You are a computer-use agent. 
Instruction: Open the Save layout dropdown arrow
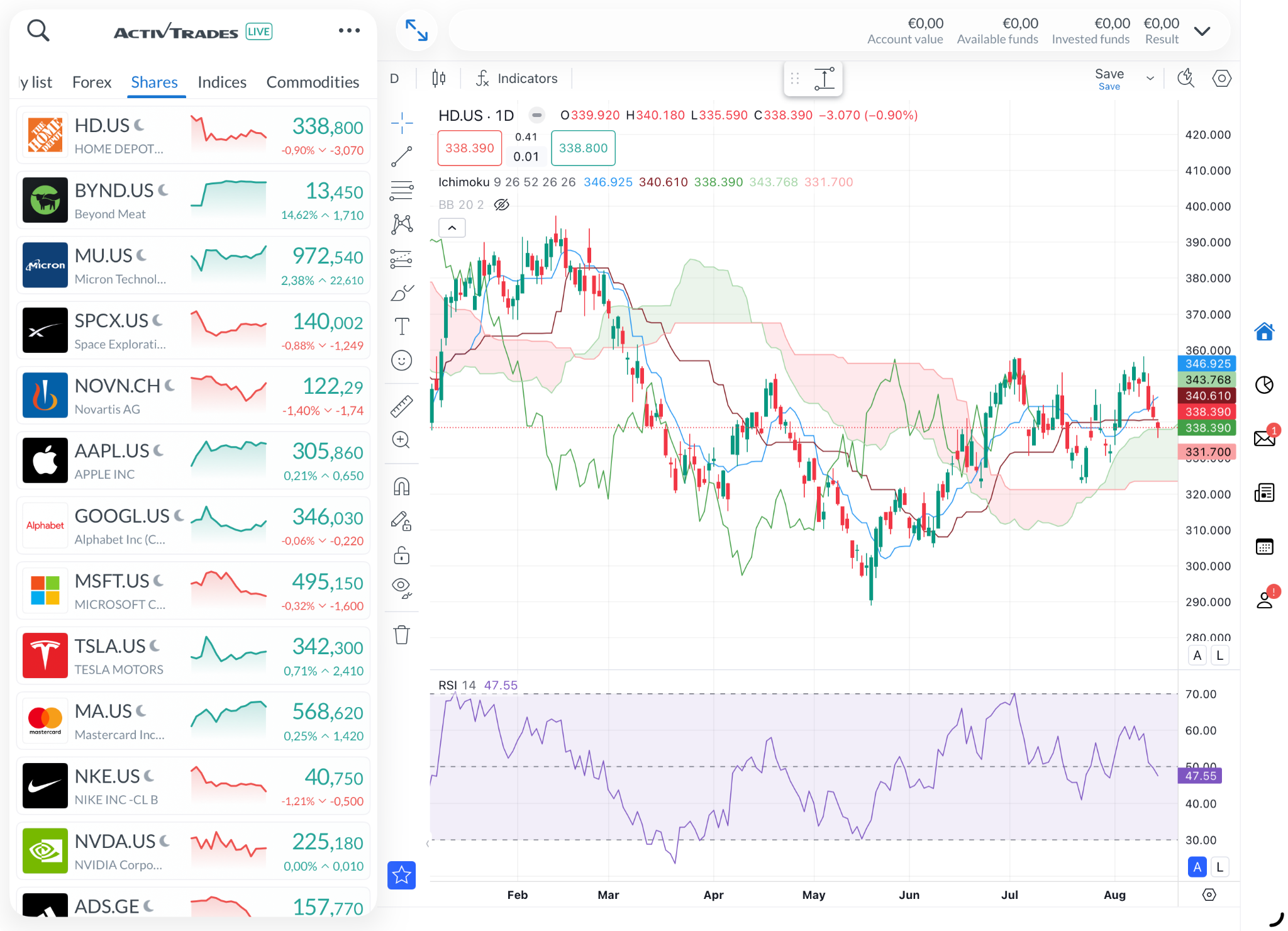pos(1150,79)
